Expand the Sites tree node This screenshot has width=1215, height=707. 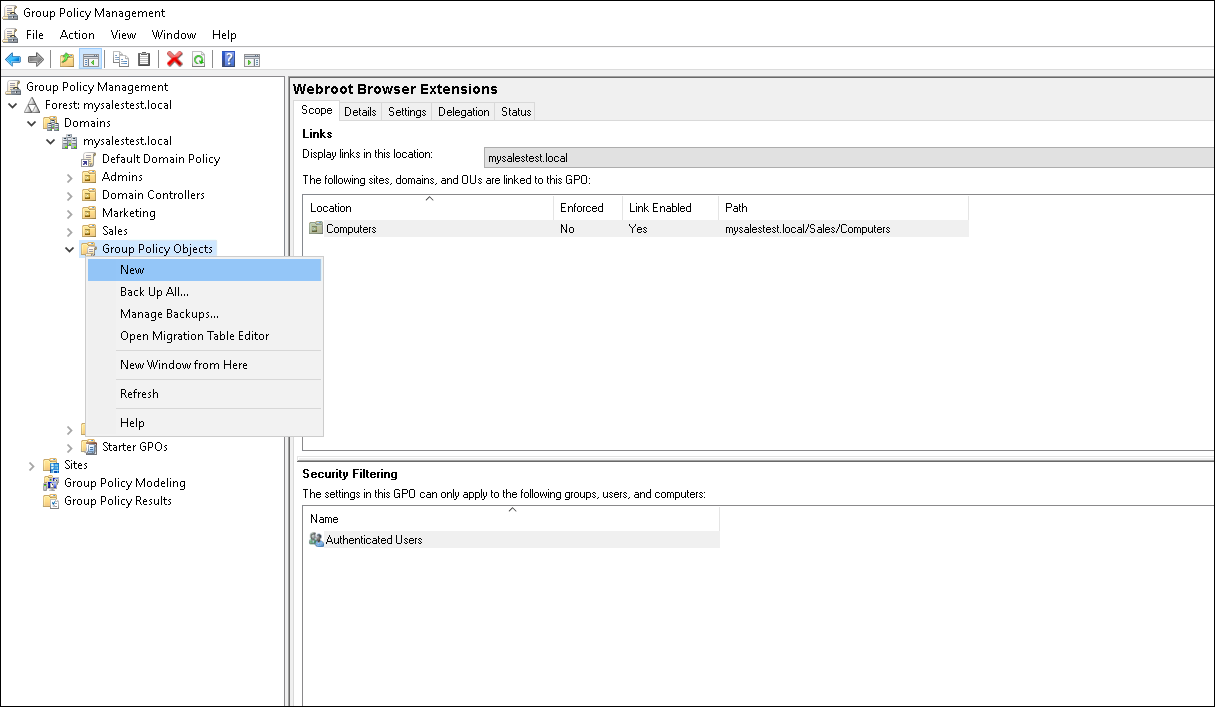[x=31, y=464]
